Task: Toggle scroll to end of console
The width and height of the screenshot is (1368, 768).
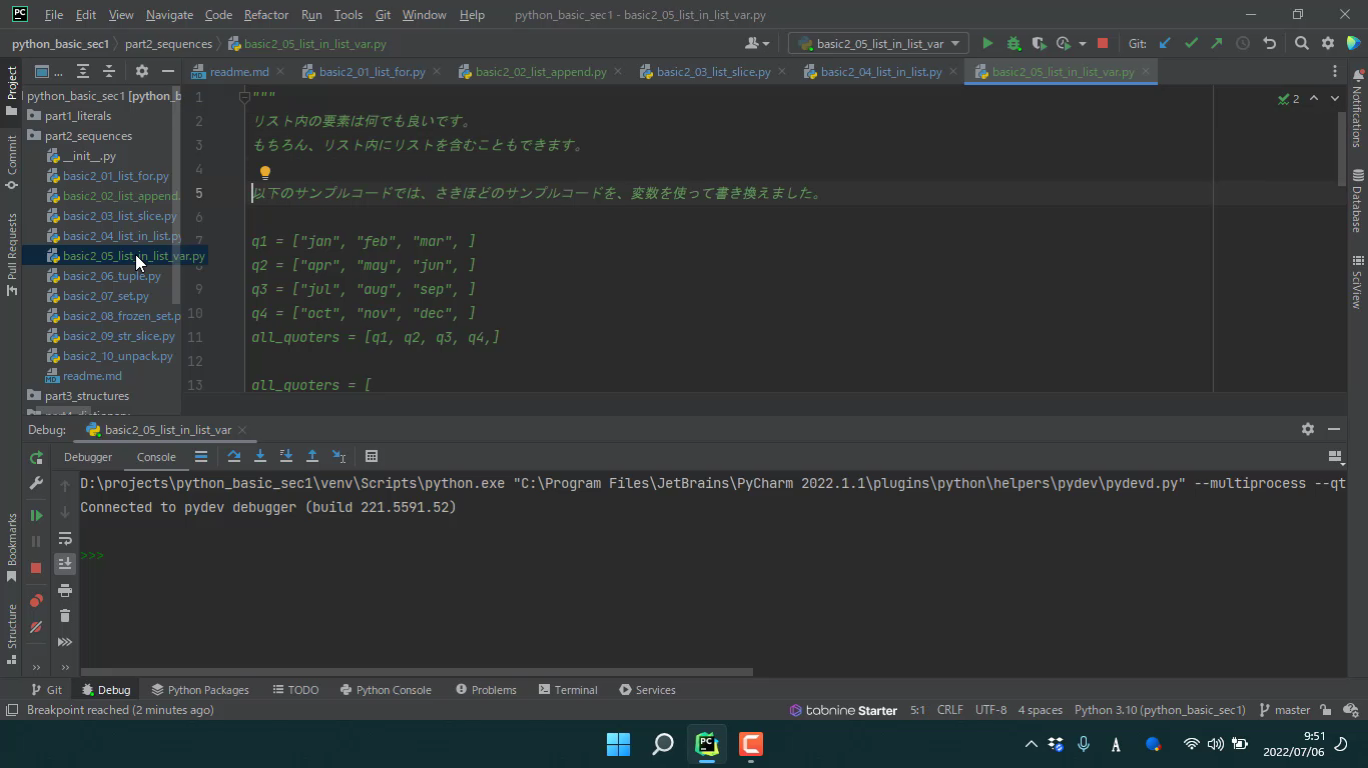Action: tap(65, 564)
